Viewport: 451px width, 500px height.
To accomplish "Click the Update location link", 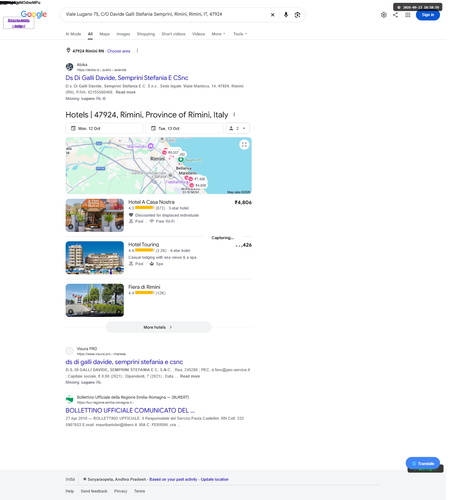I will (215, 479).
